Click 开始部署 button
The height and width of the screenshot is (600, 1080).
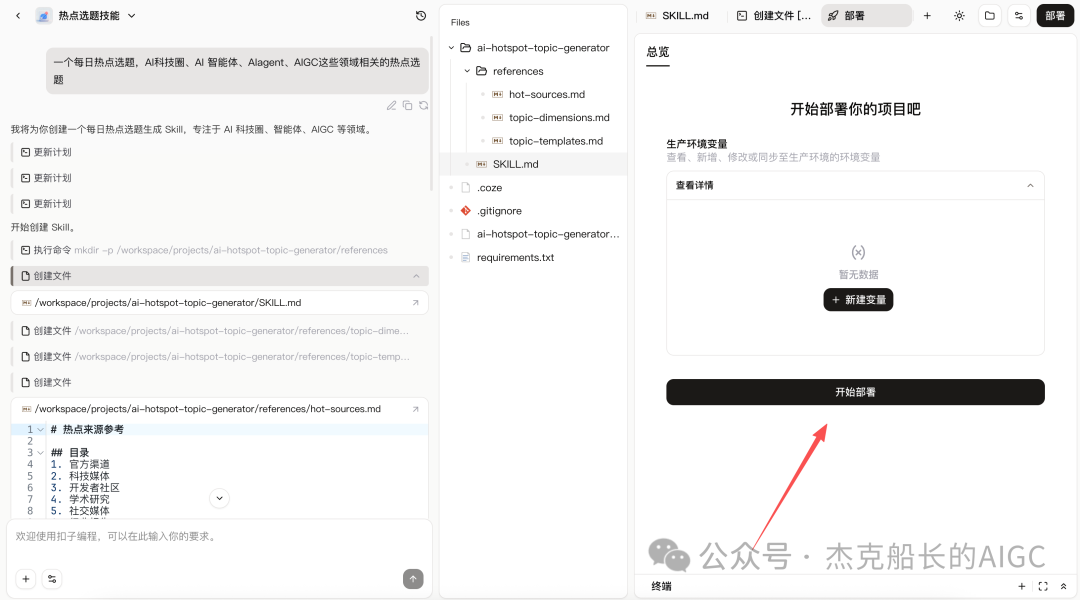point(855,392)
